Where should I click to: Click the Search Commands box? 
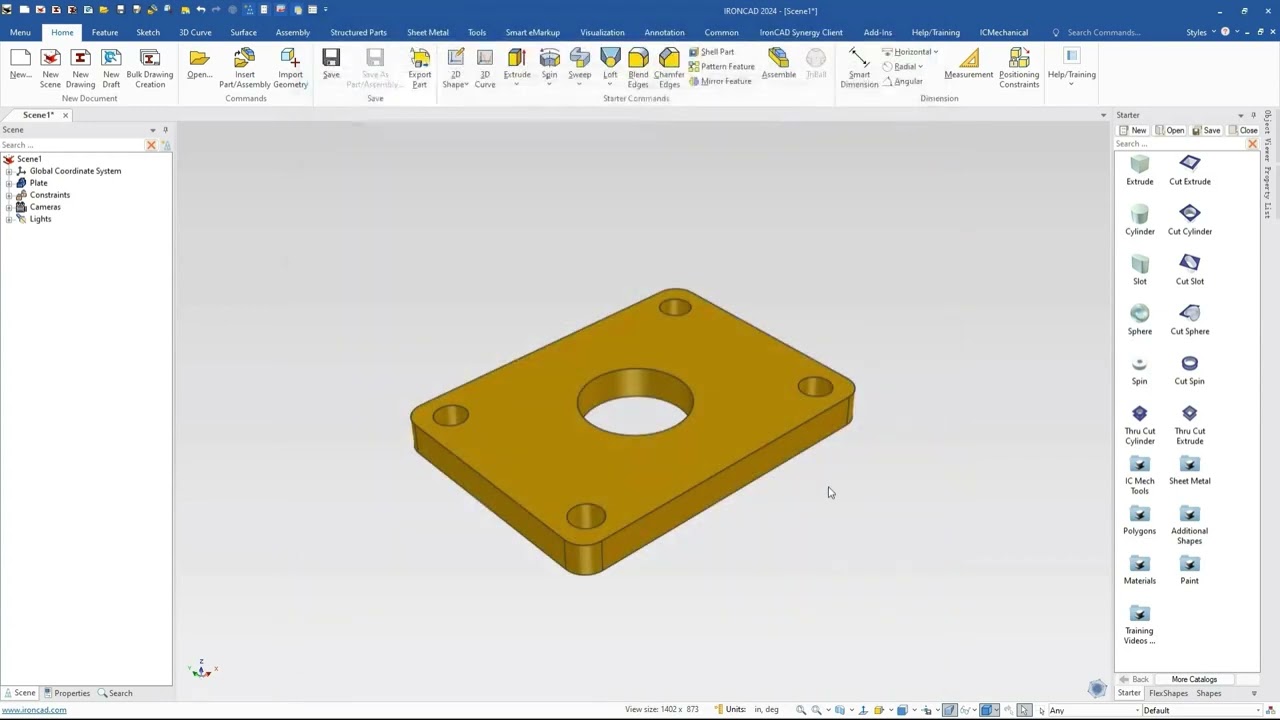coord(1103,32)
